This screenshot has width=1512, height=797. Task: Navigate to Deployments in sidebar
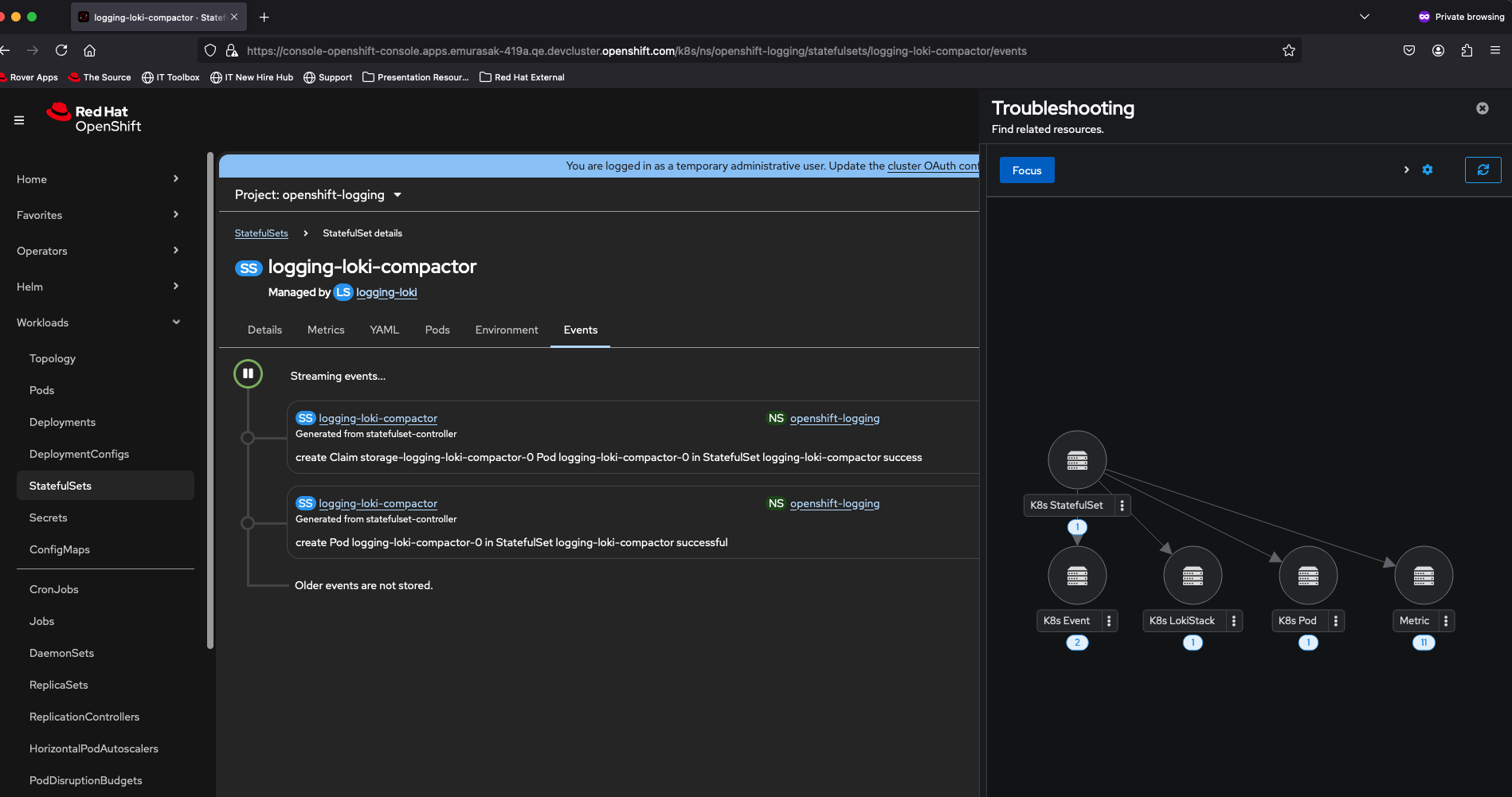pyautogui.click(x=62, y=422)
